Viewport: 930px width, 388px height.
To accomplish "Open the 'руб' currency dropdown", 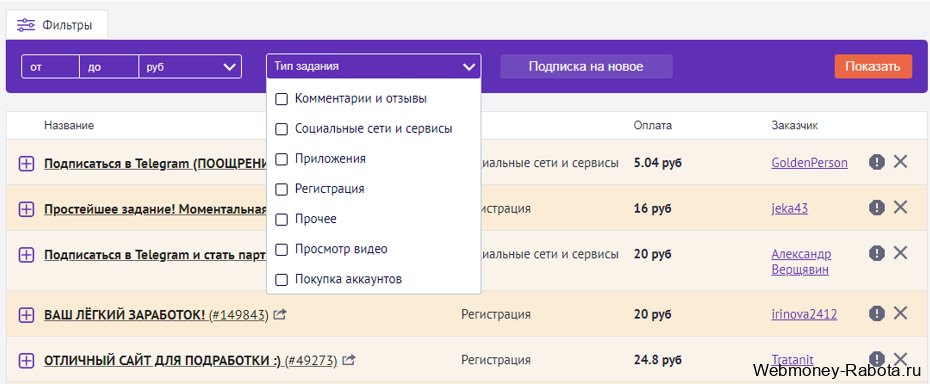I will coord(190,66).
